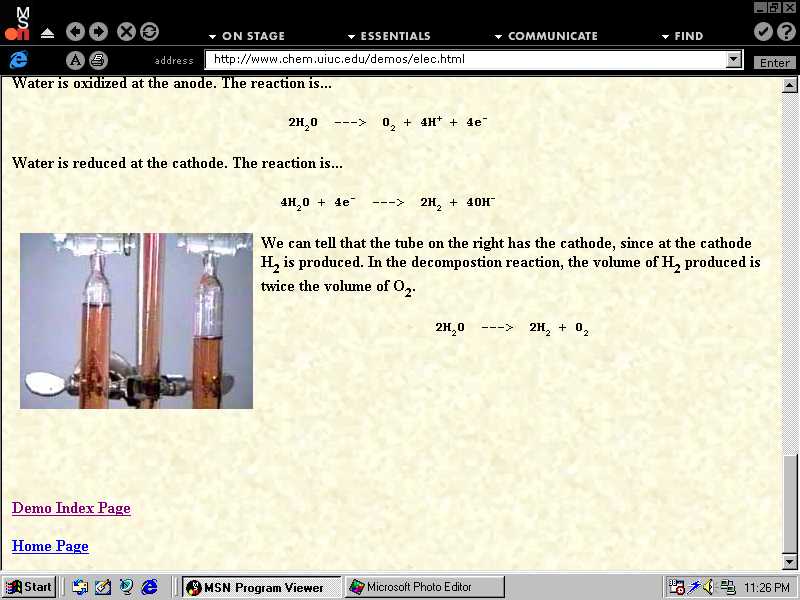The height and width of the screenshot is (600, 800).
Task: Open the address bar dropdown arrow
Action: pyautogui.click(x=734, y=60)
